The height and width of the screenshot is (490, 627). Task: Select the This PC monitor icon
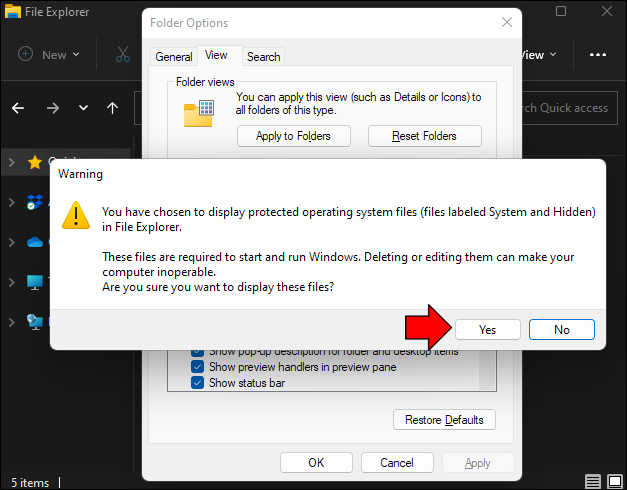tap(35, 282)
